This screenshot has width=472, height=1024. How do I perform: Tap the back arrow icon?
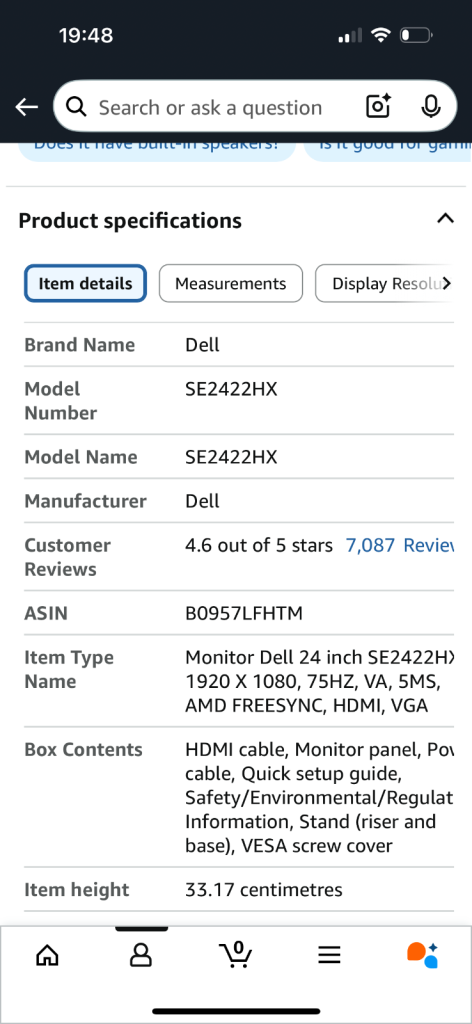[x=27, y=107]
